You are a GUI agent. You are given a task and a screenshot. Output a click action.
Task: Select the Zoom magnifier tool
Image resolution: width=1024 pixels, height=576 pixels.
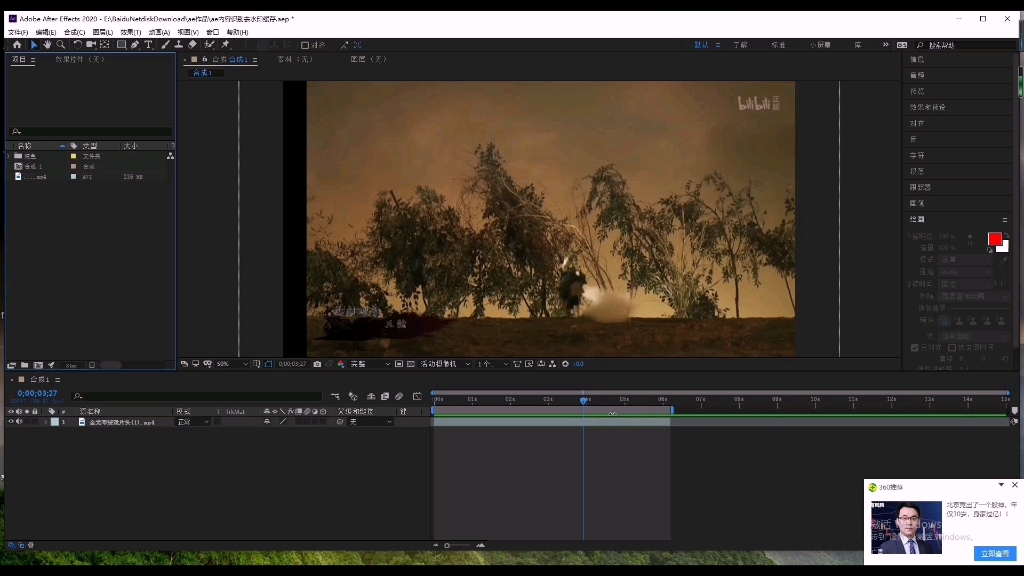[61, 45]
